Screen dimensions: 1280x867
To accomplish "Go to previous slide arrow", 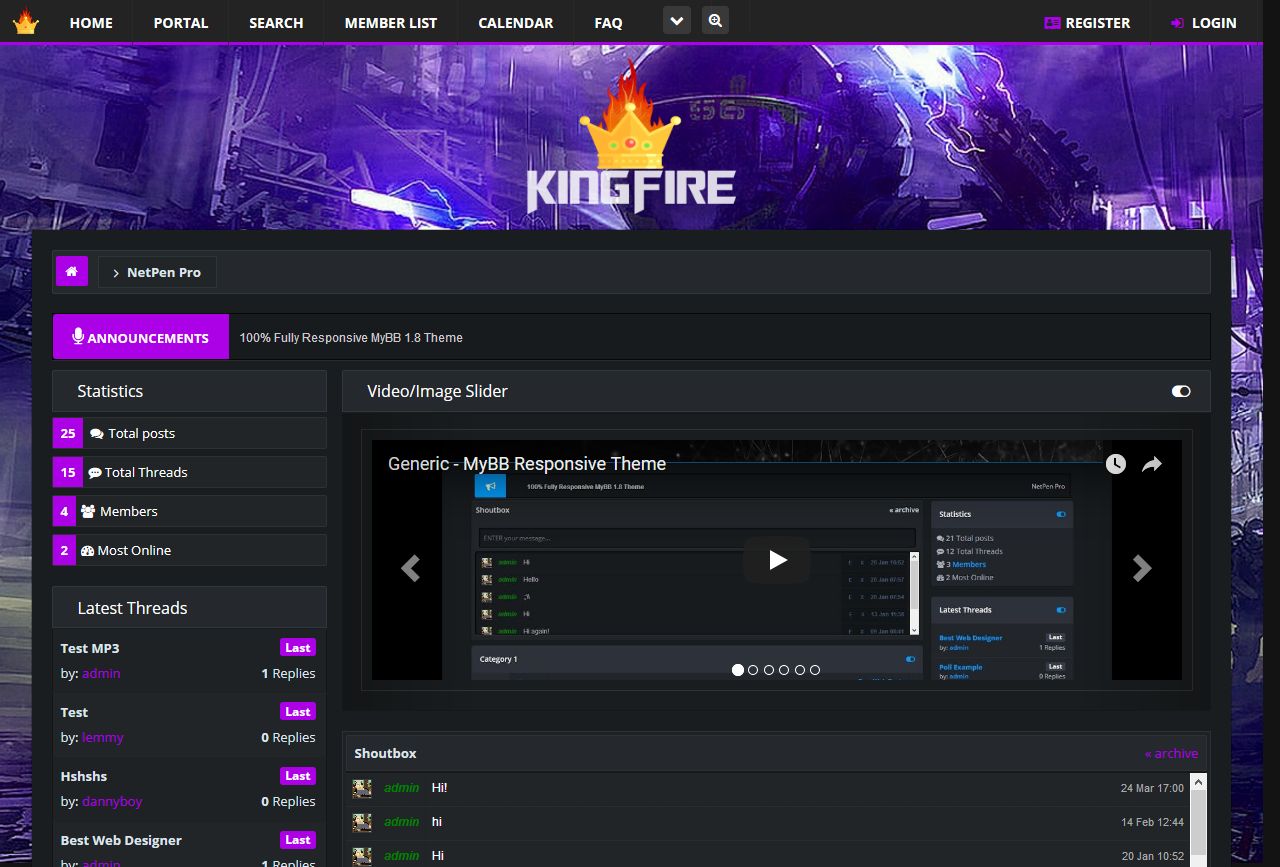I will [x=410, y=568].
